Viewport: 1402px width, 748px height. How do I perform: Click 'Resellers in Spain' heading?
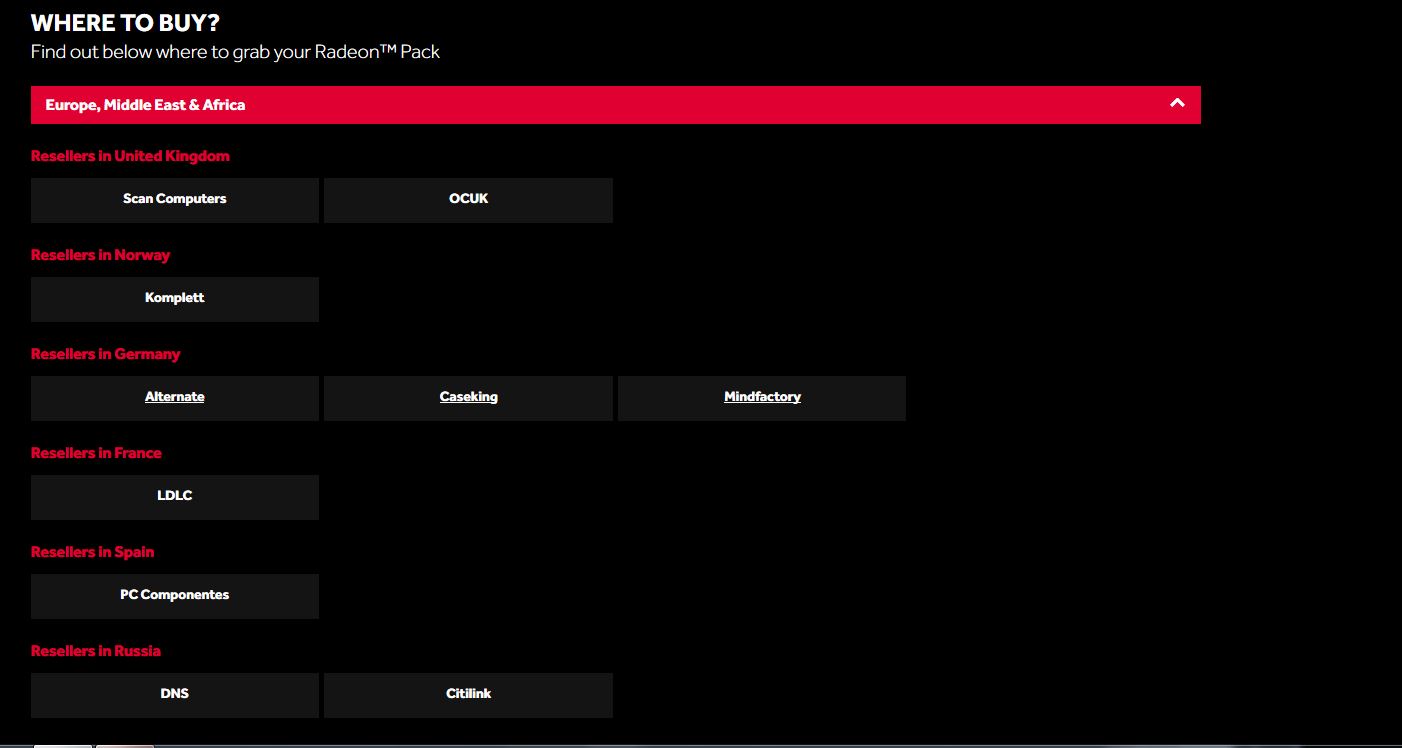coord(92,552)
